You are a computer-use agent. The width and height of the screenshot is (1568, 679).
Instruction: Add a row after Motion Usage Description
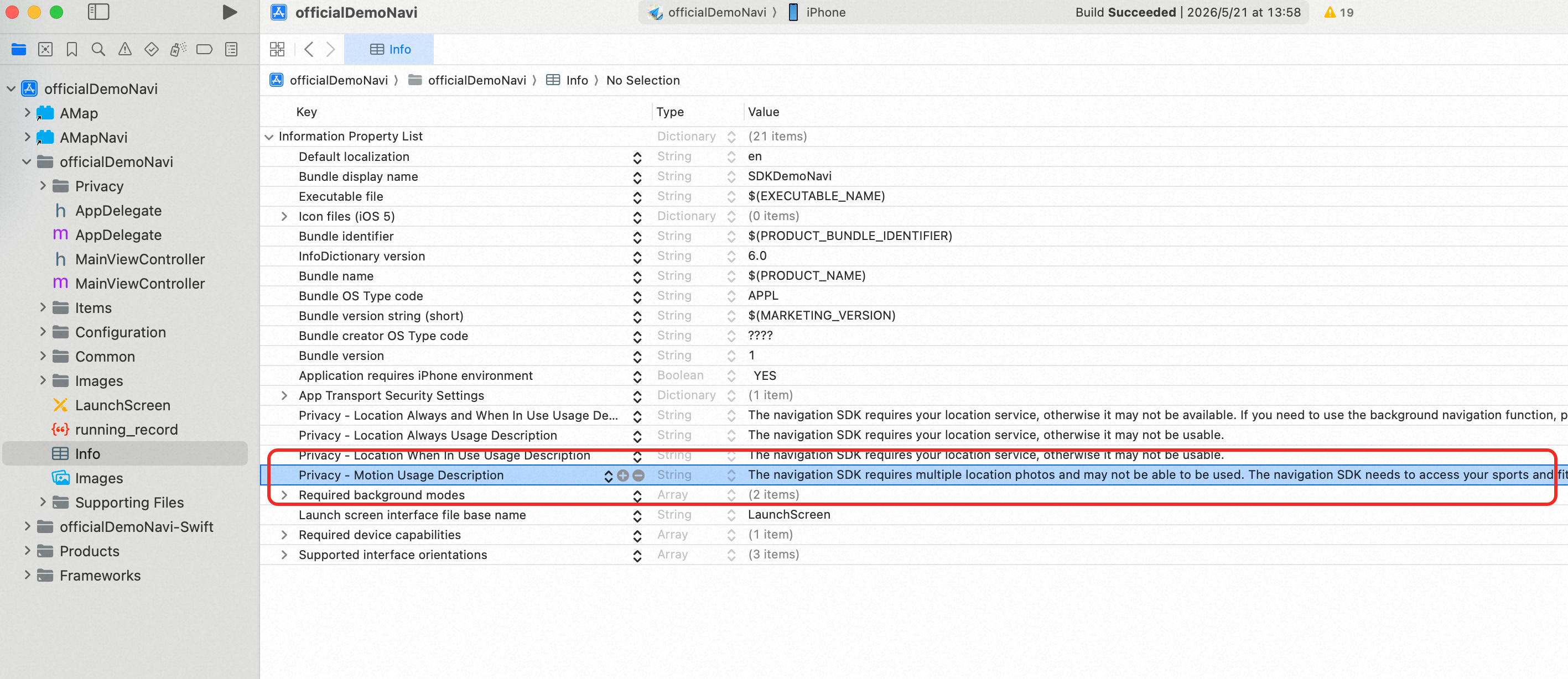(622, 475)
